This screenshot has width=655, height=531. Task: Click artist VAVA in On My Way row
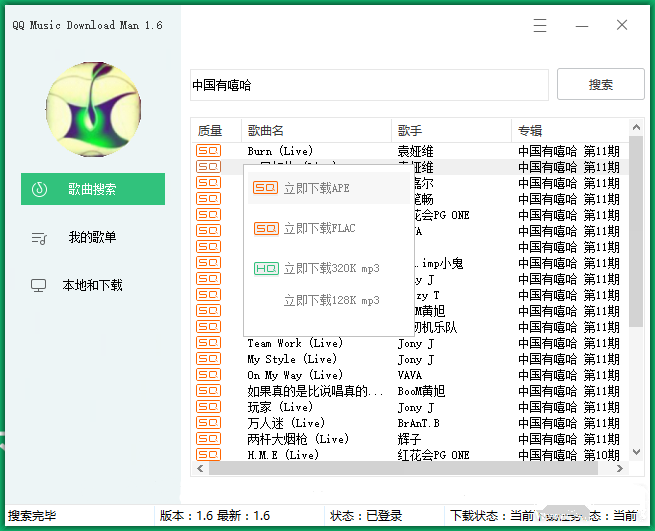click(x=410, y=375)
